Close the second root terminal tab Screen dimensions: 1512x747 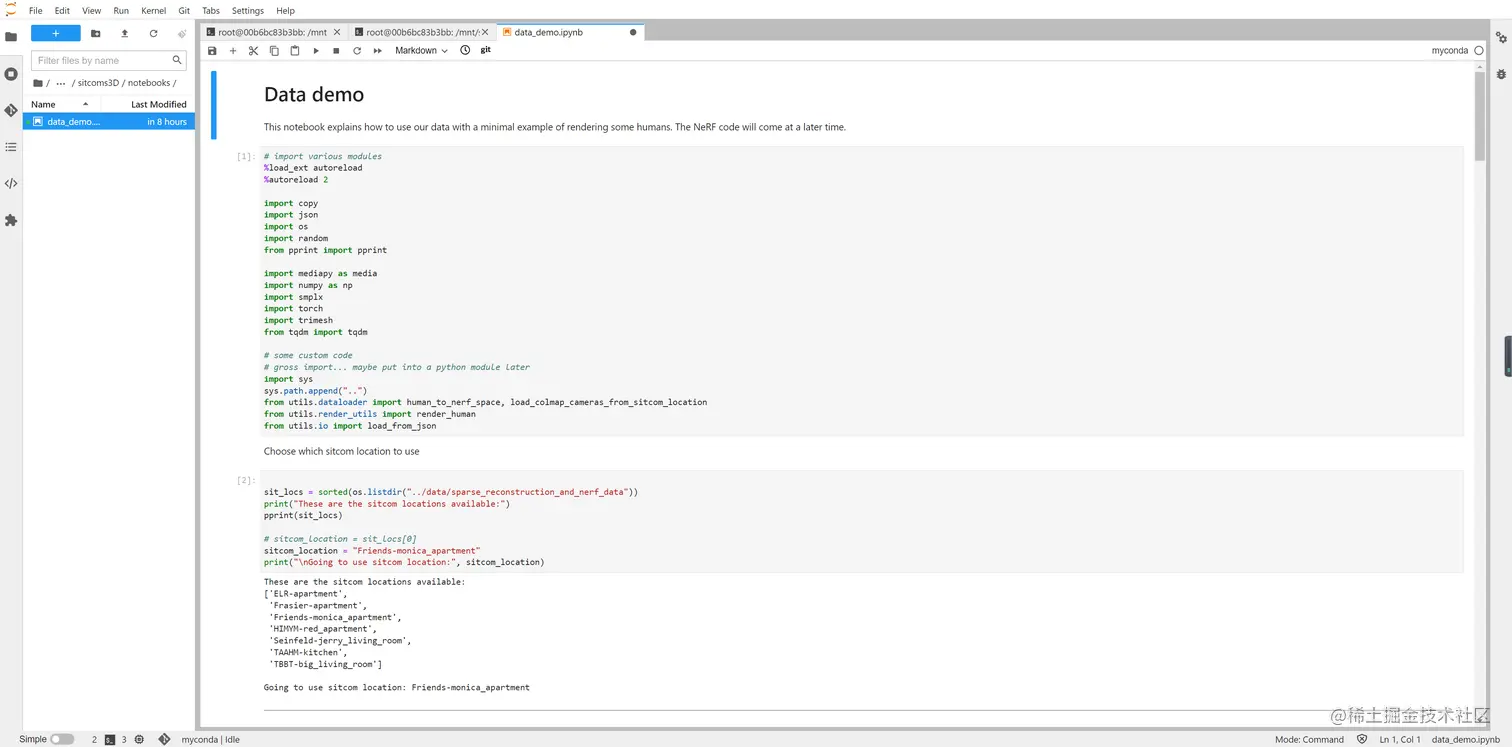point(485,32)
